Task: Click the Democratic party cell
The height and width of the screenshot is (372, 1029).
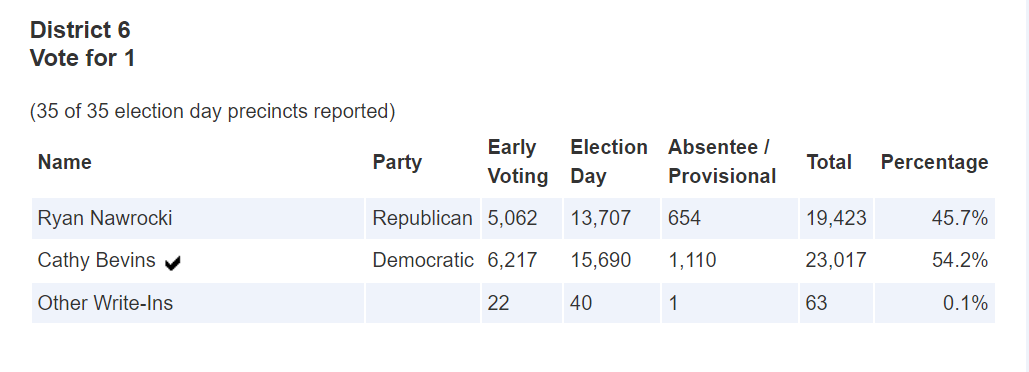Action: [423, 260]
